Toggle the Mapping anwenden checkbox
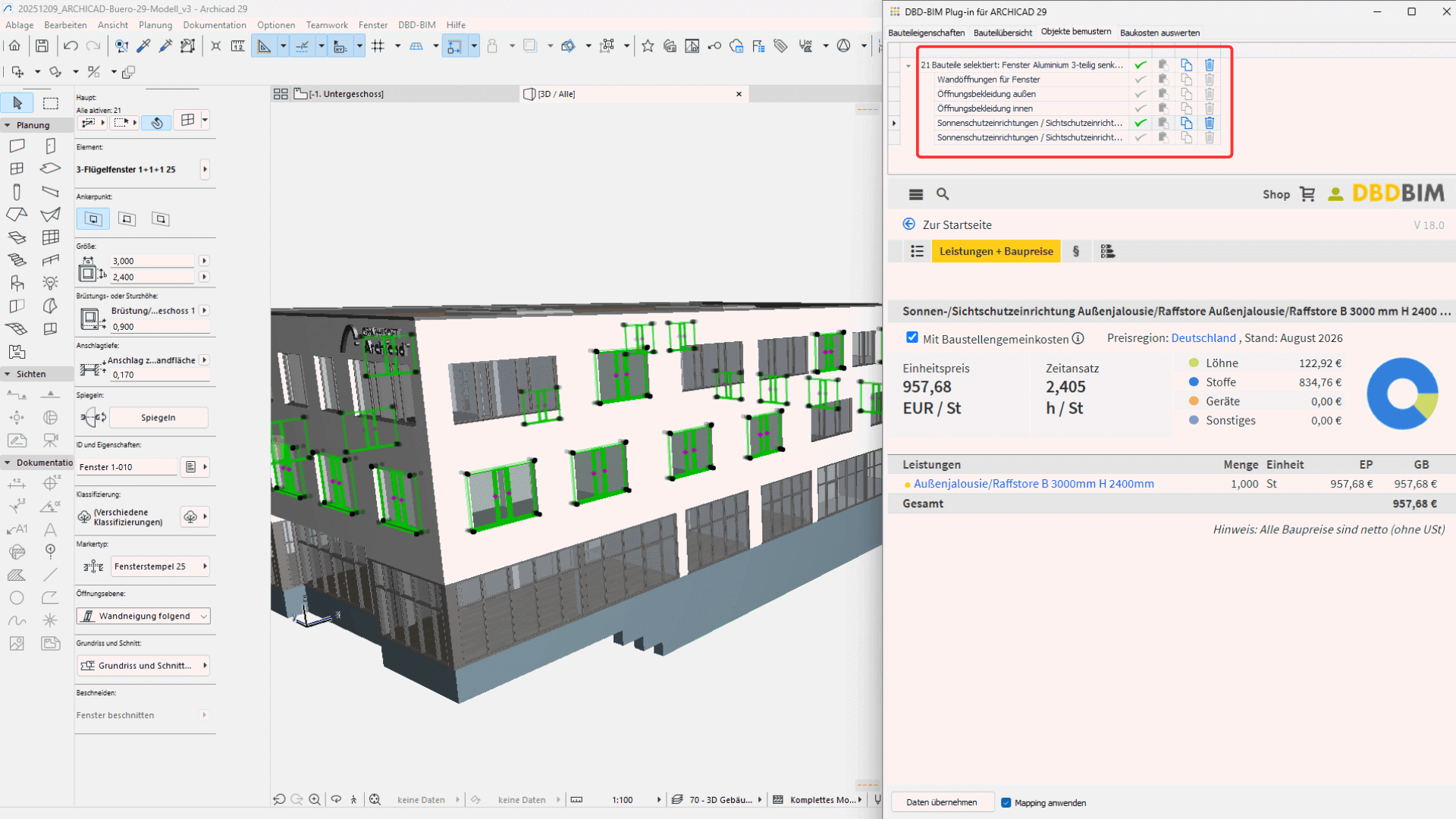The height and width of the screenshot is (819, 1456). pos(1006,802)
